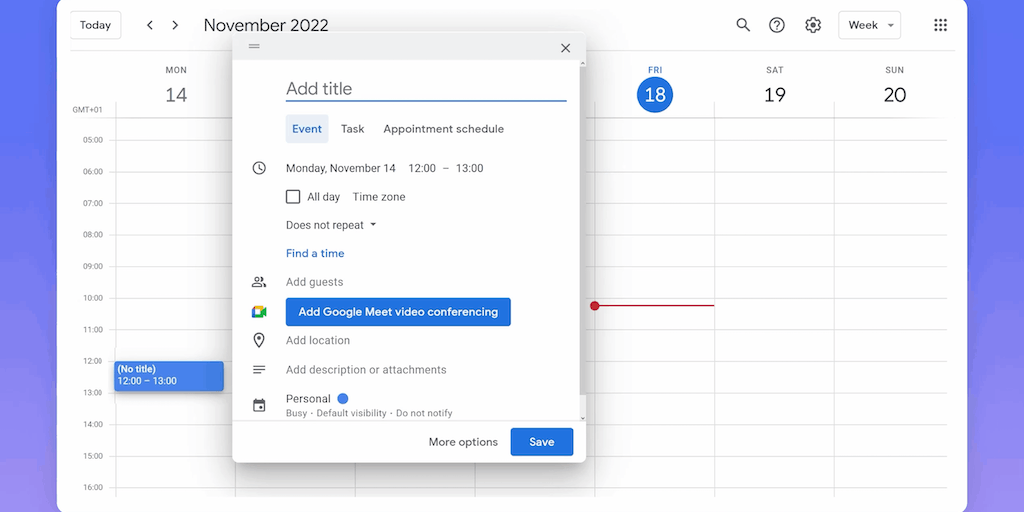Expand the Does not repeat dropdown
This screenshot has height=512, width=1024.
coord(331,225)
